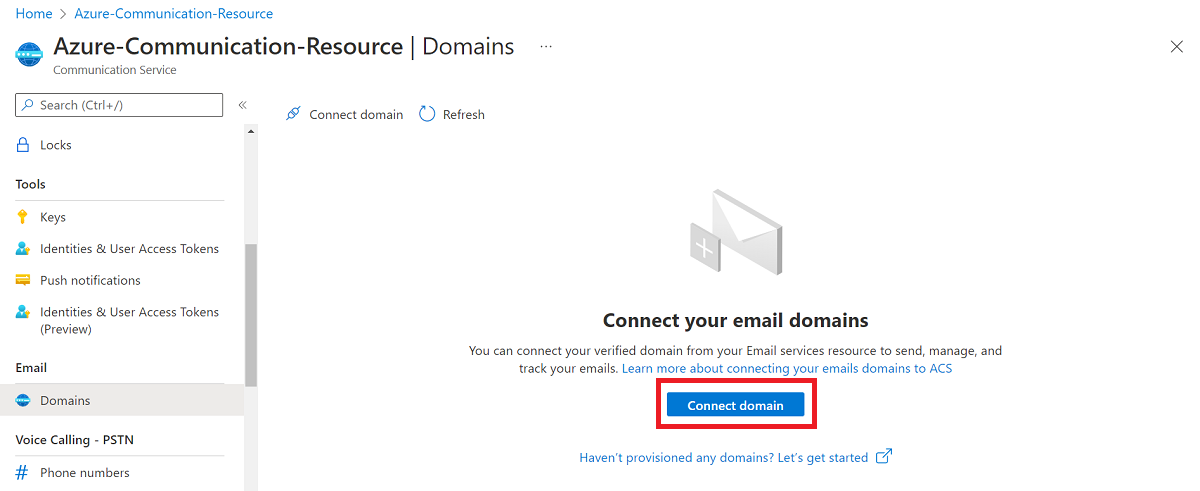The height and width of the screenshot is (491, 1200).
Task: Click the blue Connect domain button
Action: [736, 405]
